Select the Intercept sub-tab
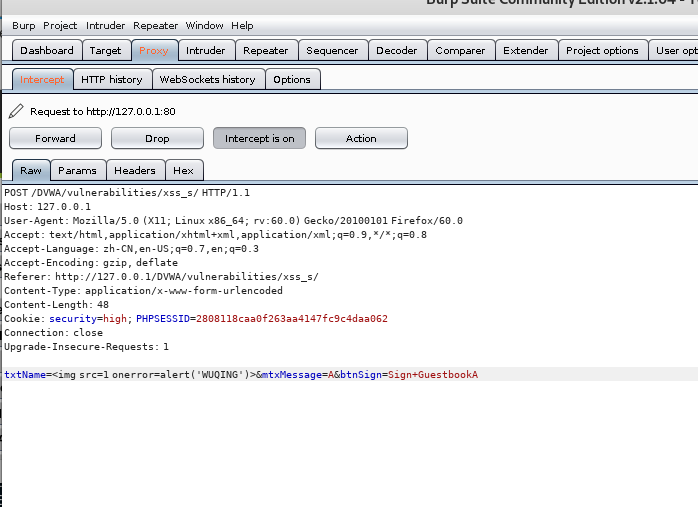This screenshot has height=507, width=698. 42,79
